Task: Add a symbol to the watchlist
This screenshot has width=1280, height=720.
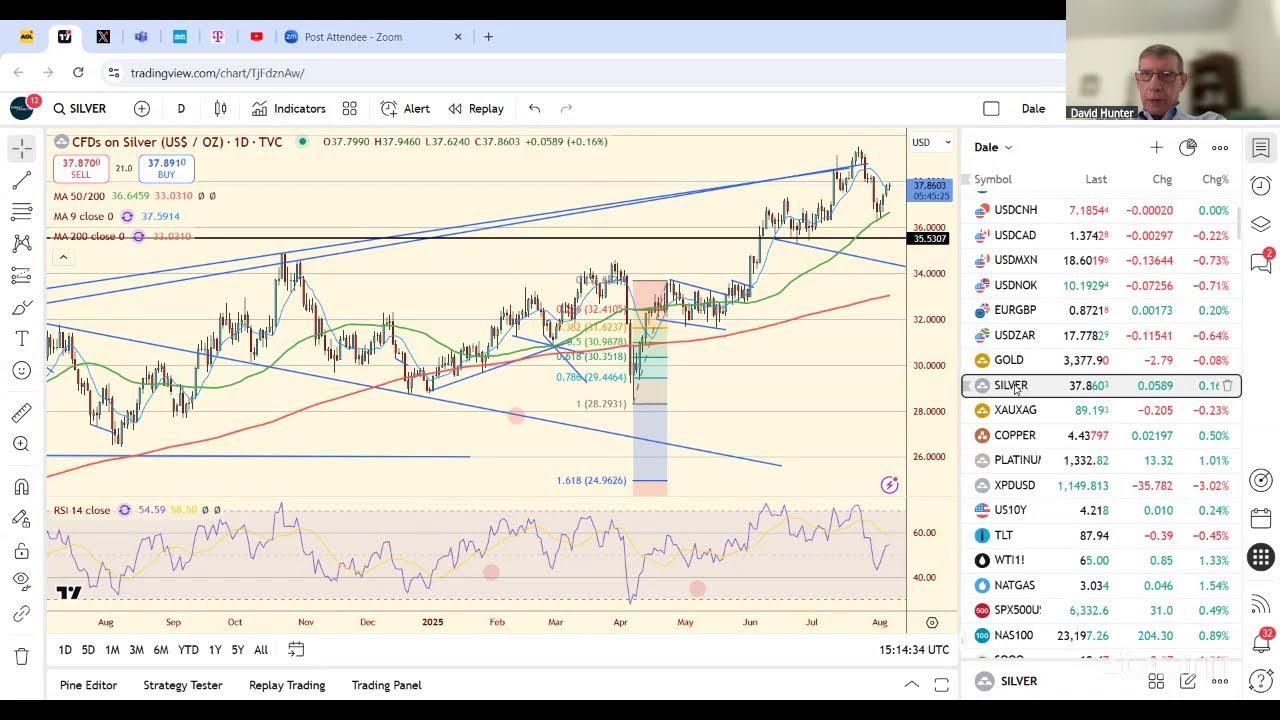Action: point(1156,147)
